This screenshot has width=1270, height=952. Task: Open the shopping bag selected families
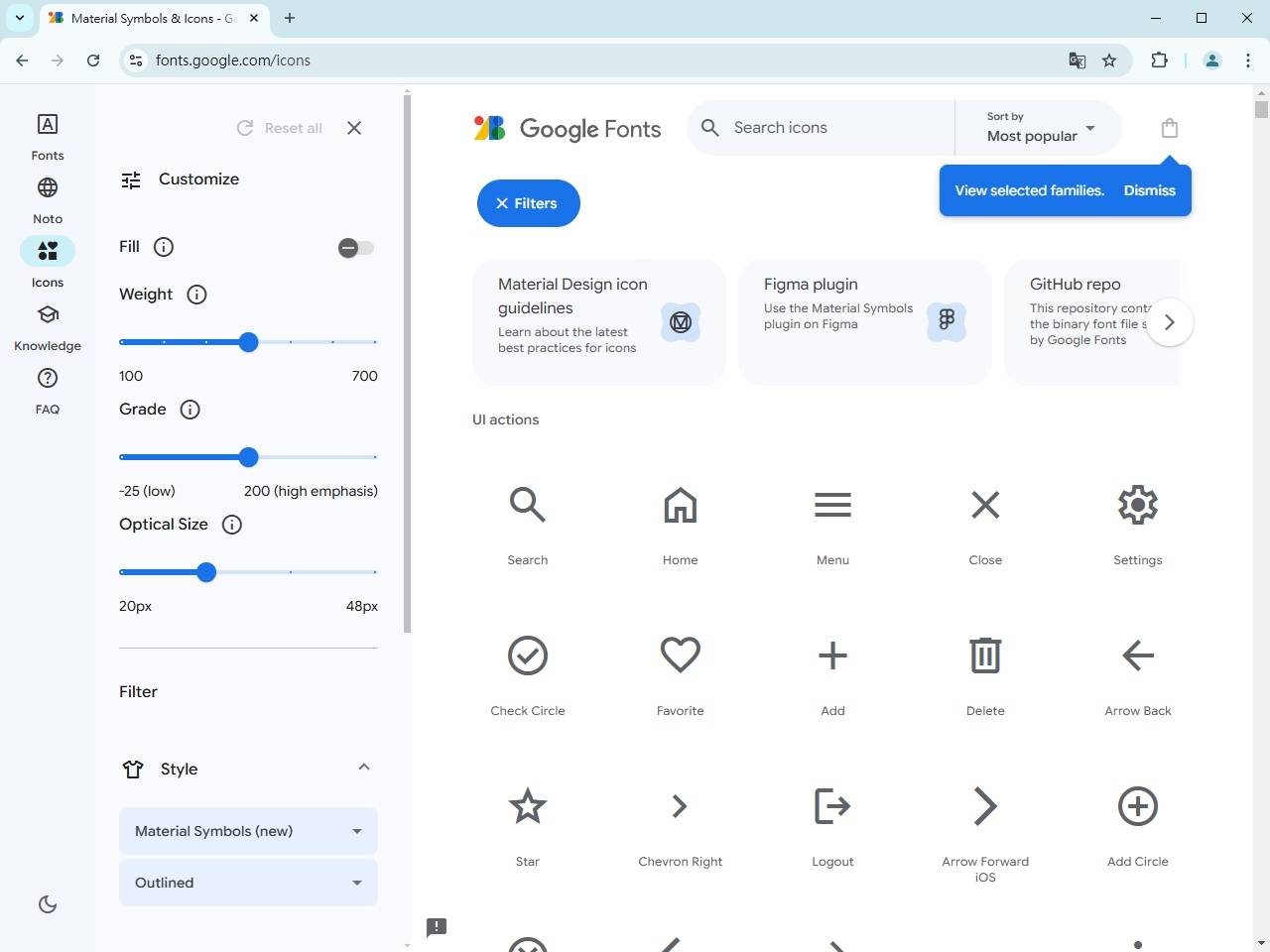pos(1170,128)
